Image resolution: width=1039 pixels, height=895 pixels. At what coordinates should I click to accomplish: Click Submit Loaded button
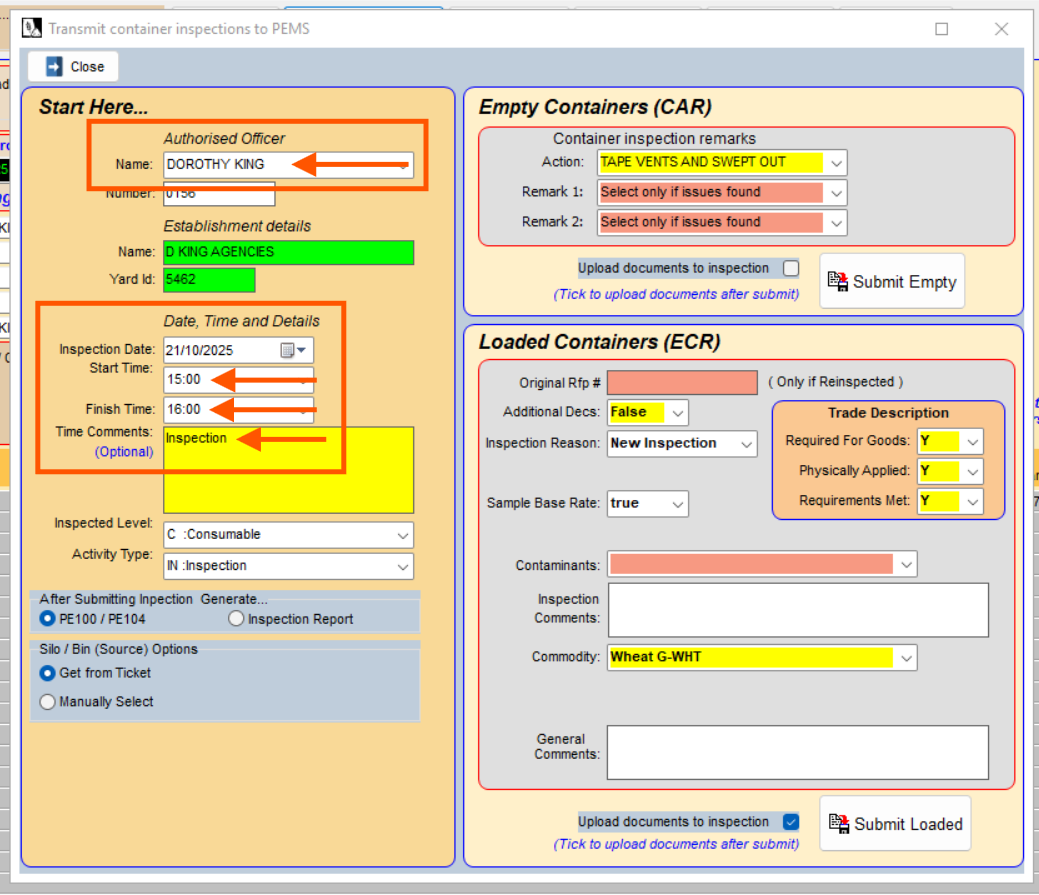[895, 824]
